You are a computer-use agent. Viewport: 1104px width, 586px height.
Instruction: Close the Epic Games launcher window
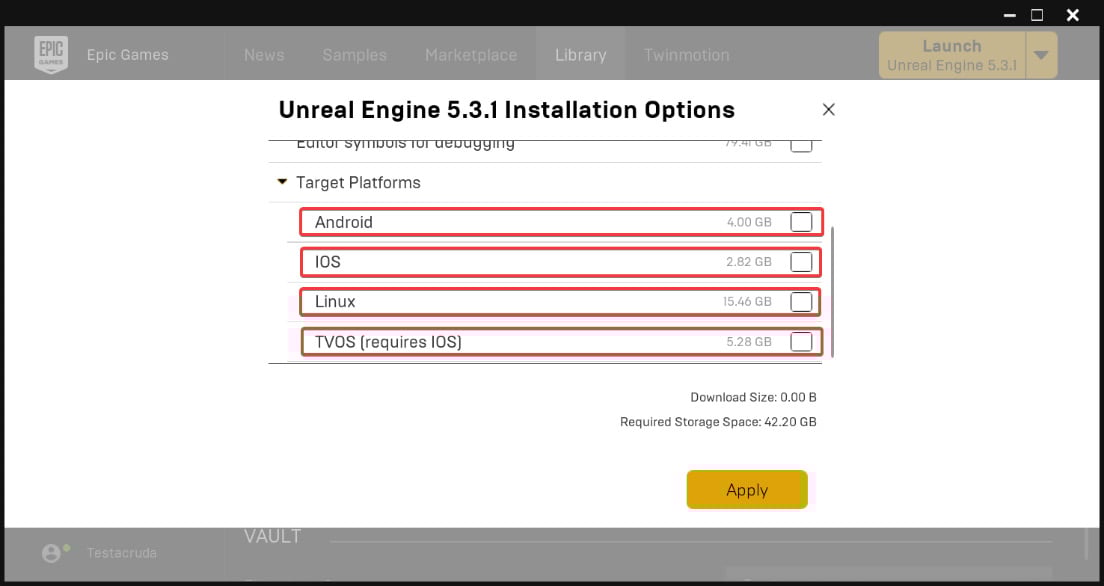pyautogui.click(x=1072, y=15)
